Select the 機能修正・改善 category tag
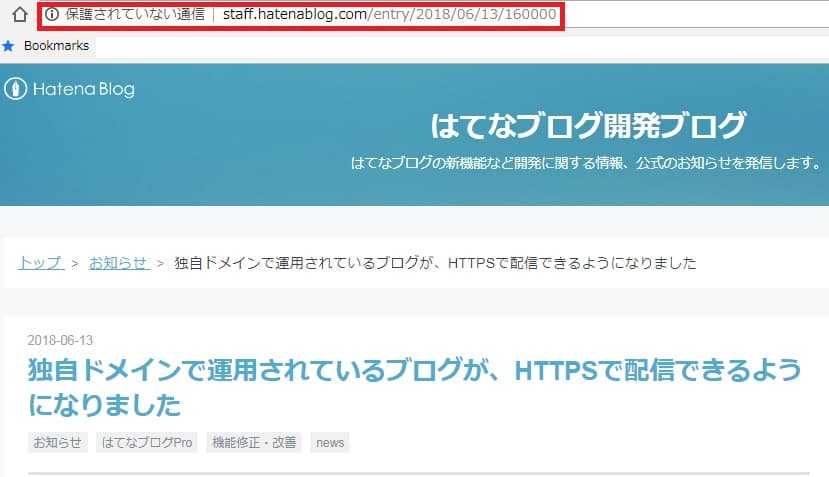Viewport: 829px width, 477px height. 254,442
